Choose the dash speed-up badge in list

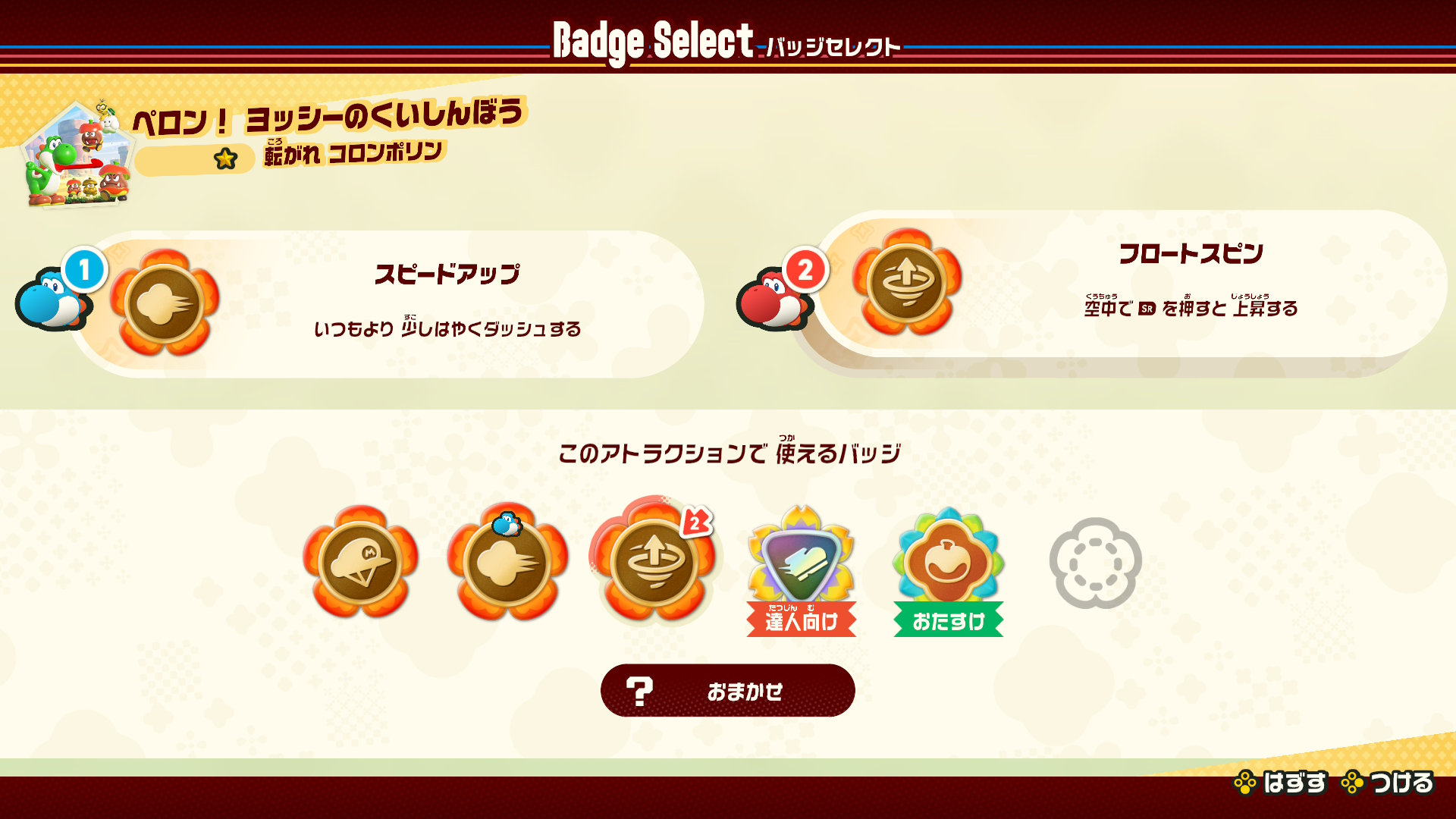pos(507,563)
